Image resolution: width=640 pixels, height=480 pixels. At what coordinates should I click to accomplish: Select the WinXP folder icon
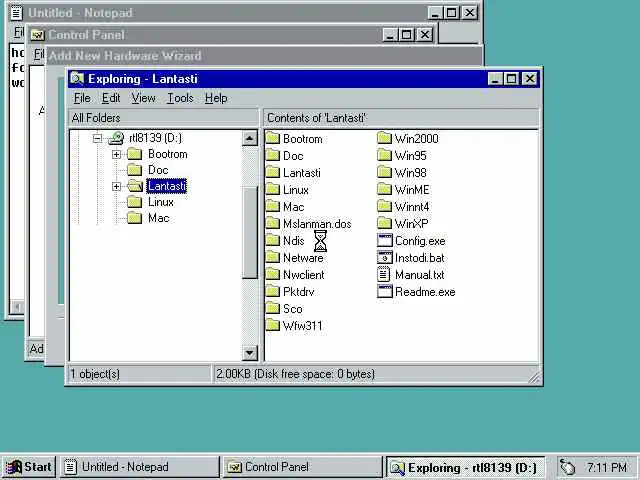[x=384, y=224]
